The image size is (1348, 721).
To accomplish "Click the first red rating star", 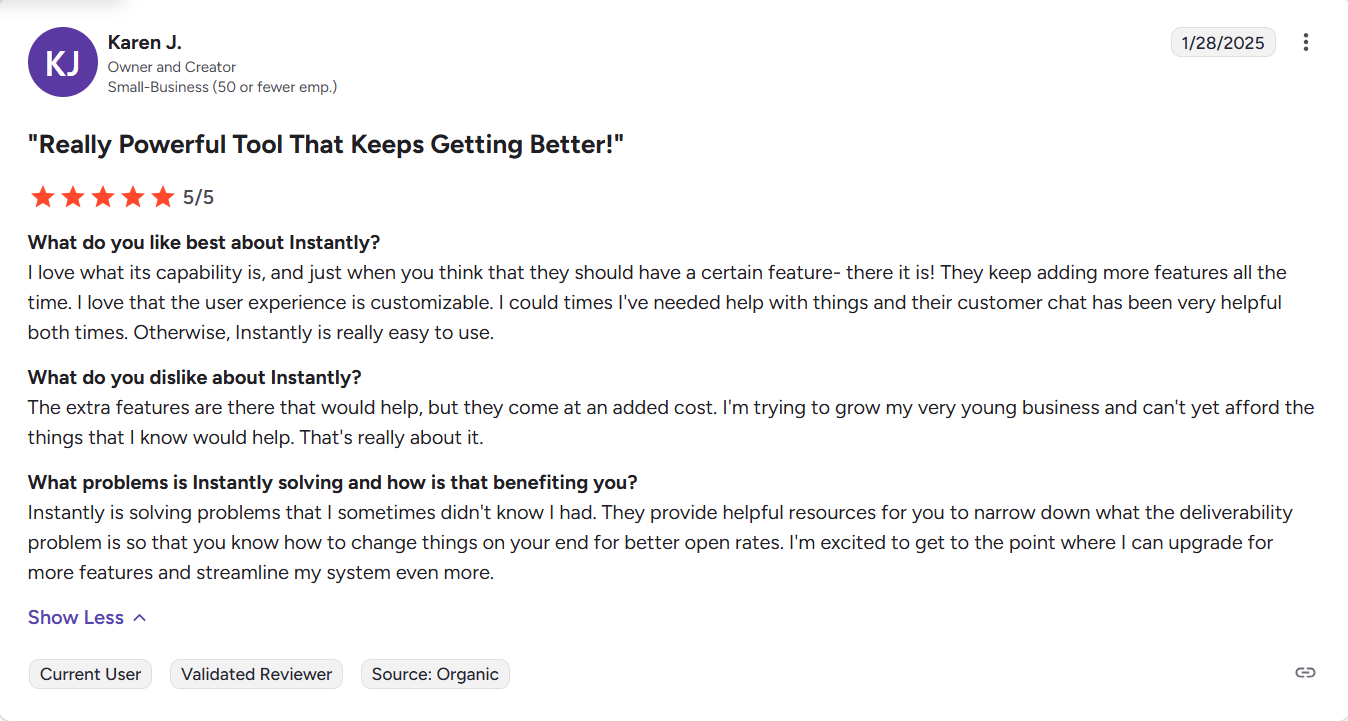I will click(43, 196).
